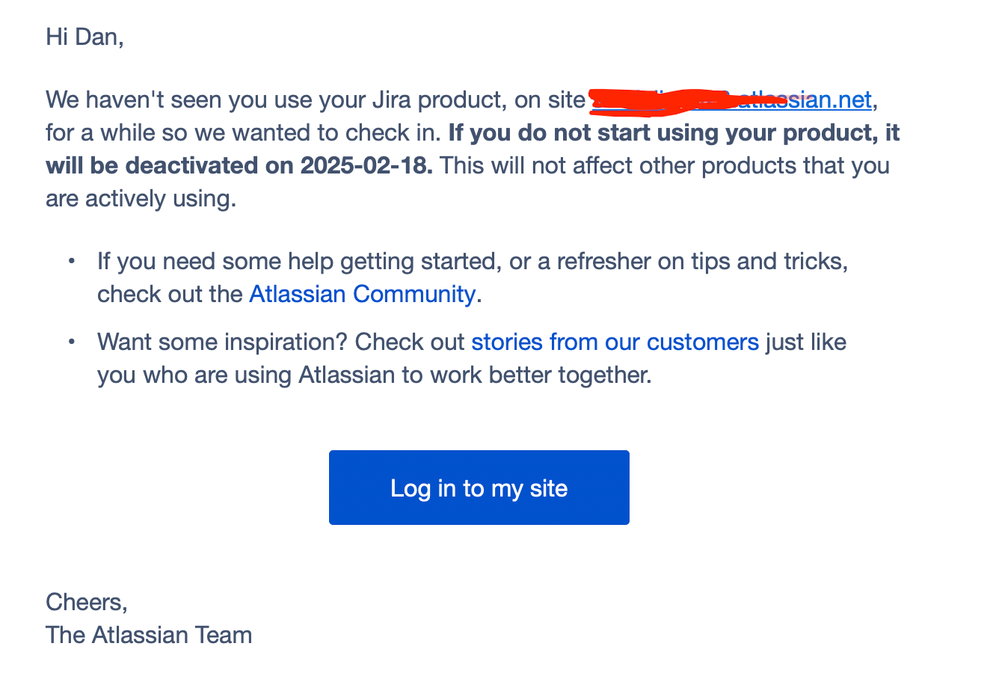Click the "Hi Dan," greeting text
The height and width of the screenshot is (682, 999).
click(85, 37)
